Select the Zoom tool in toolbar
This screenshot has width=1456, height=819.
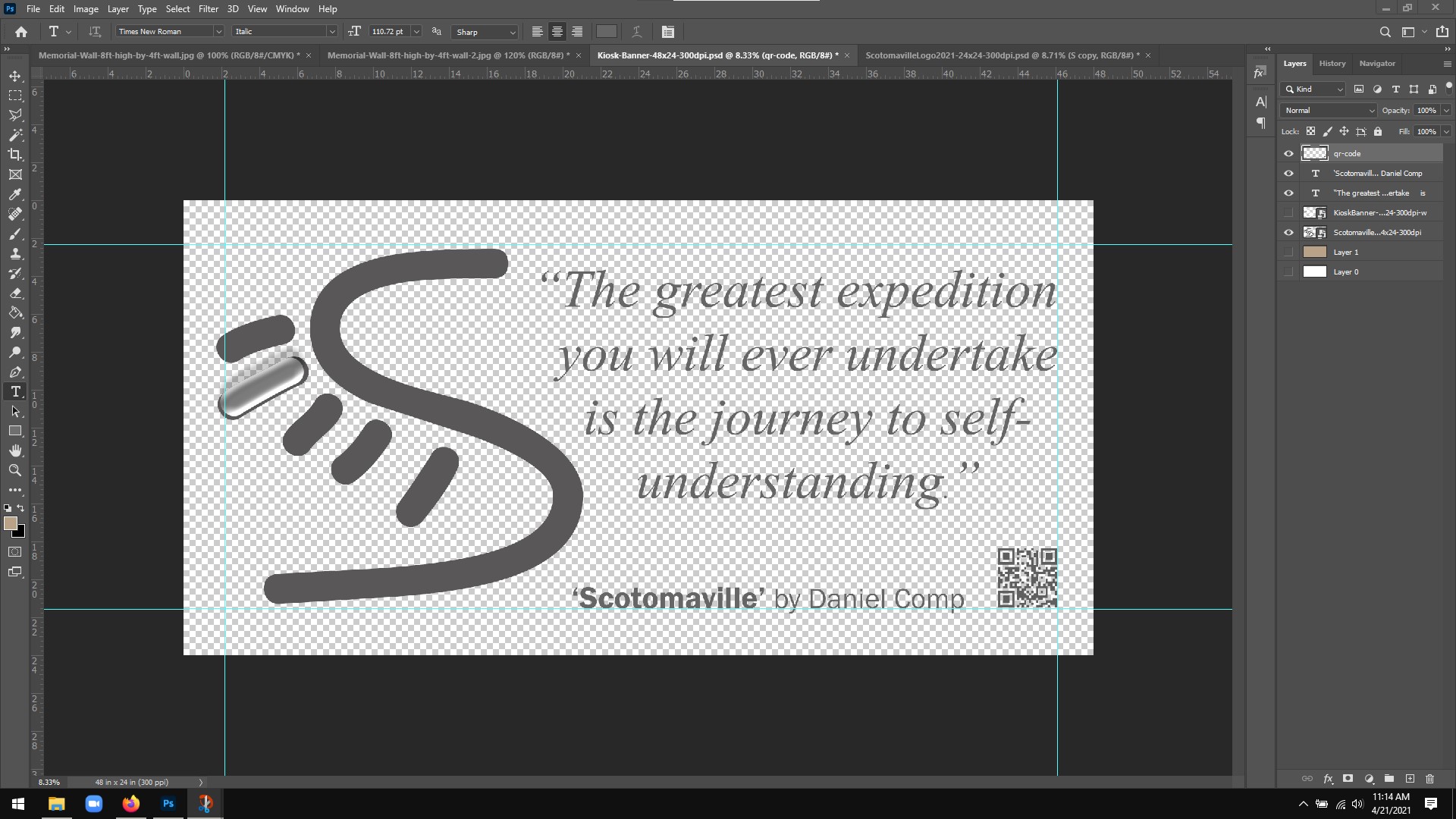coord(15,470)
